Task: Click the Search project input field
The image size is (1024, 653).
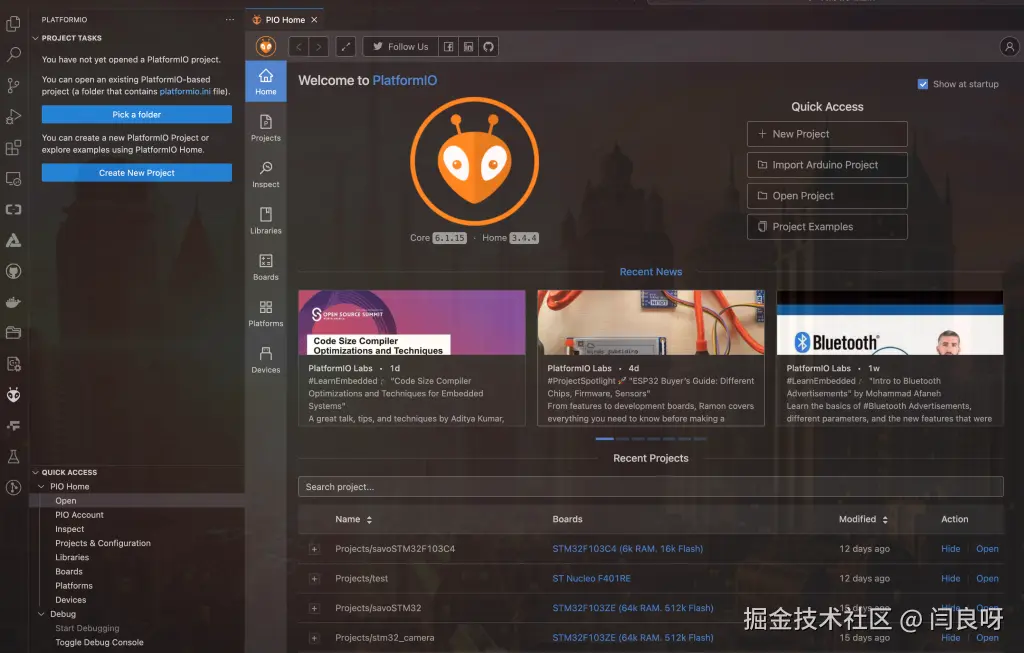Action: click(650, 486)
